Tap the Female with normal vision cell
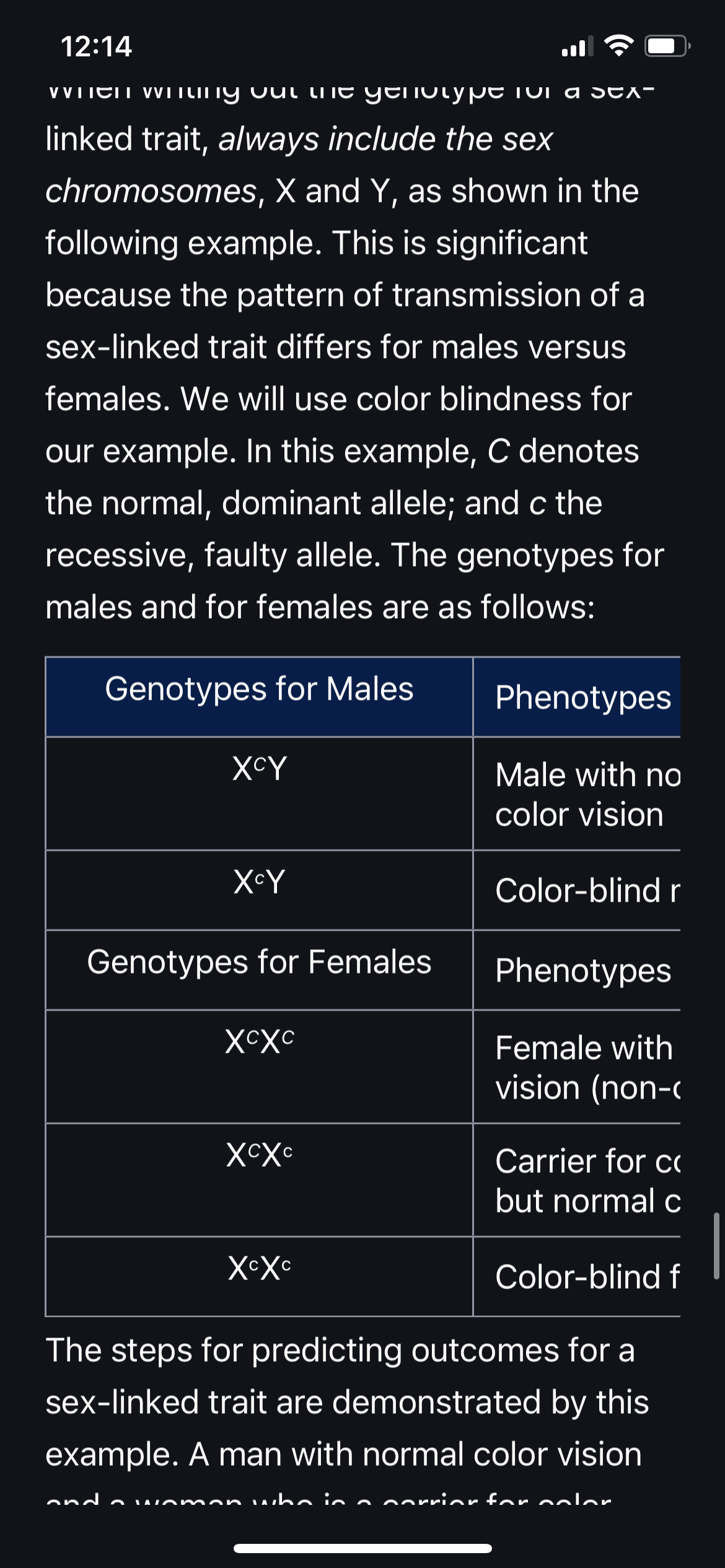The height and width of the screenshot is (1568, 725). pyautogui.click(x=577, y=1066)
